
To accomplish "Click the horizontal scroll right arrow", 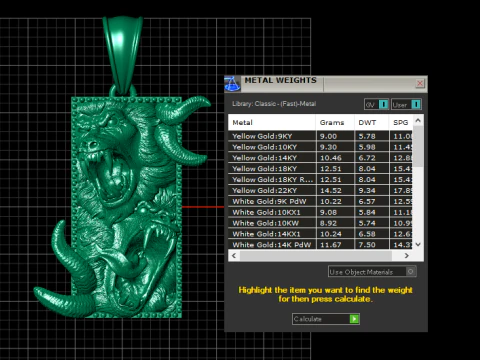I will point(406,256).
